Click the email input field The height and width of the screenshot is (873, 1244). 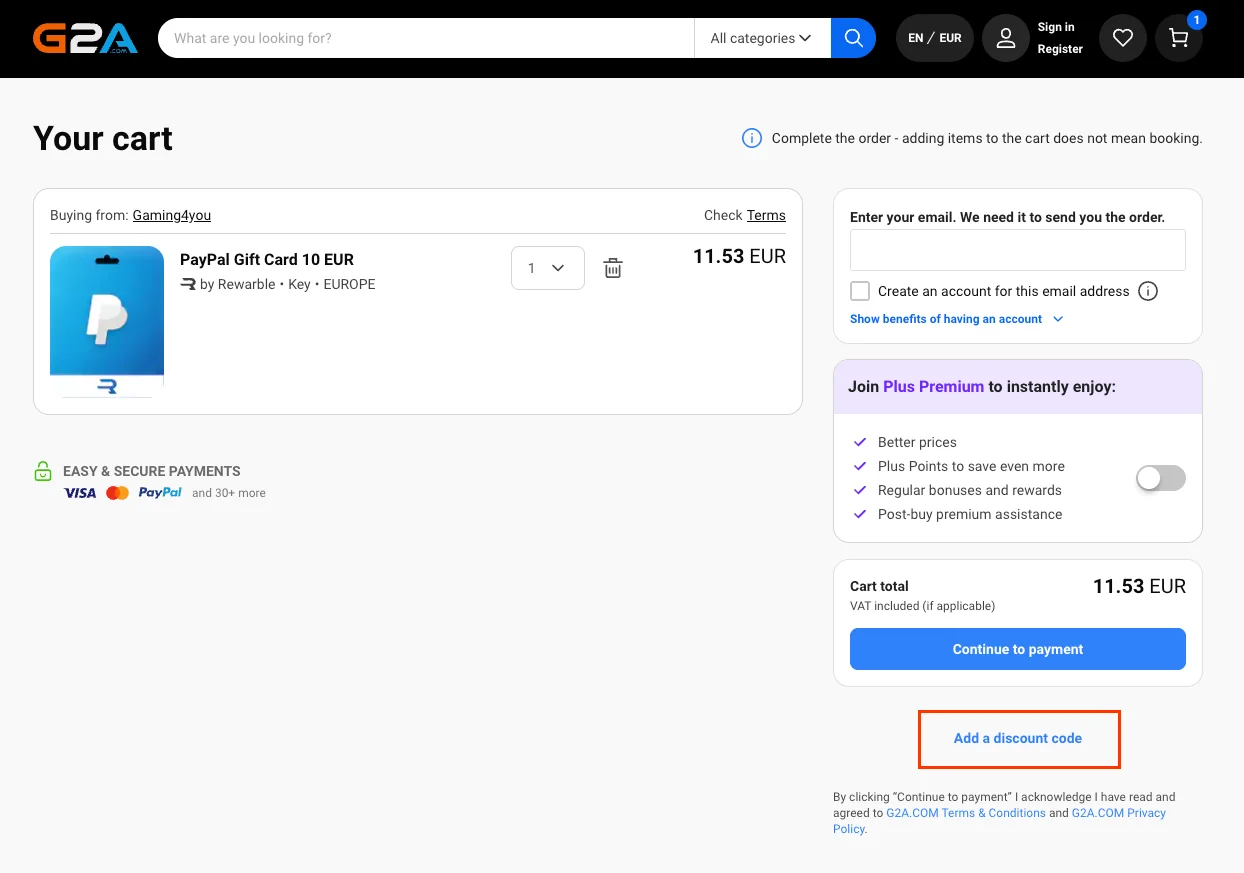coord(1018,250)
